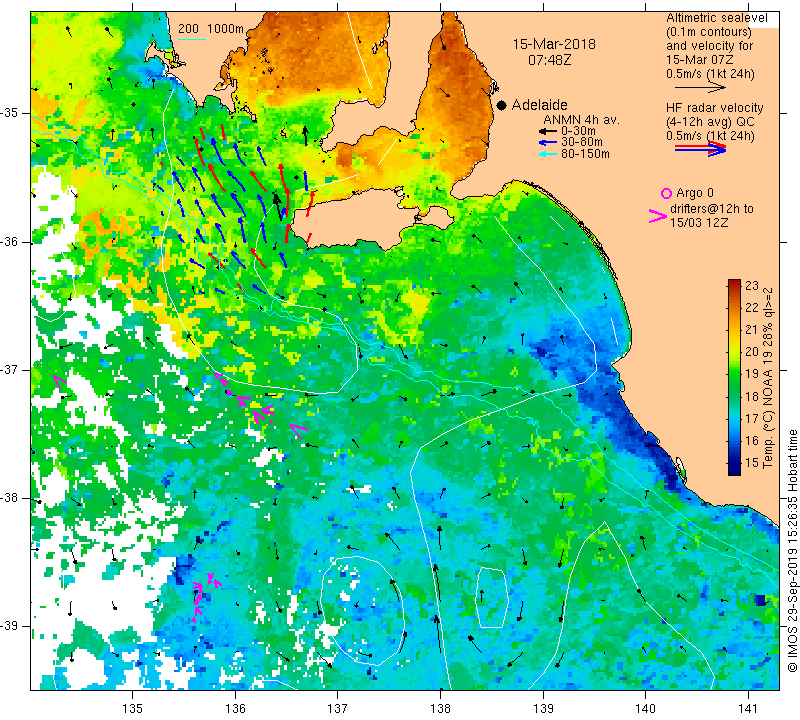This screenshot has height=720, width=800.
Task: Click the 17 value on temperature scale
Action: coord(752,418)
